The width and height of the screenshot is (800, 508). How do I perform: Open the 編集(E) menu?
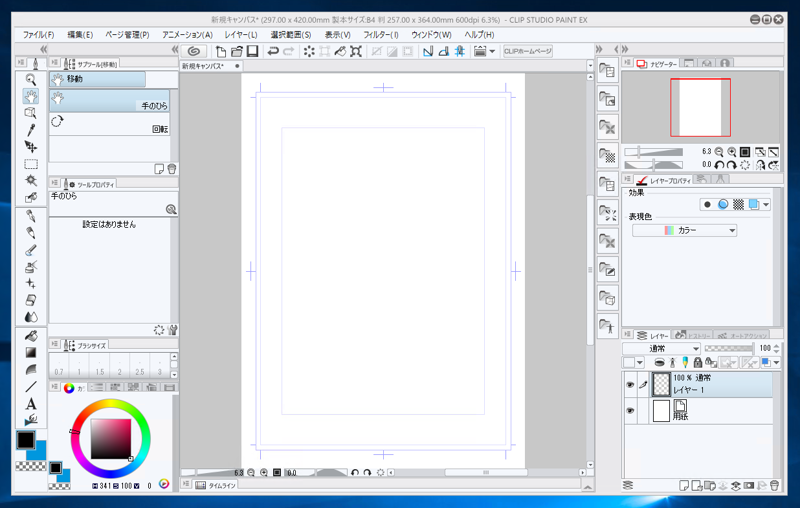coord(80,35)
